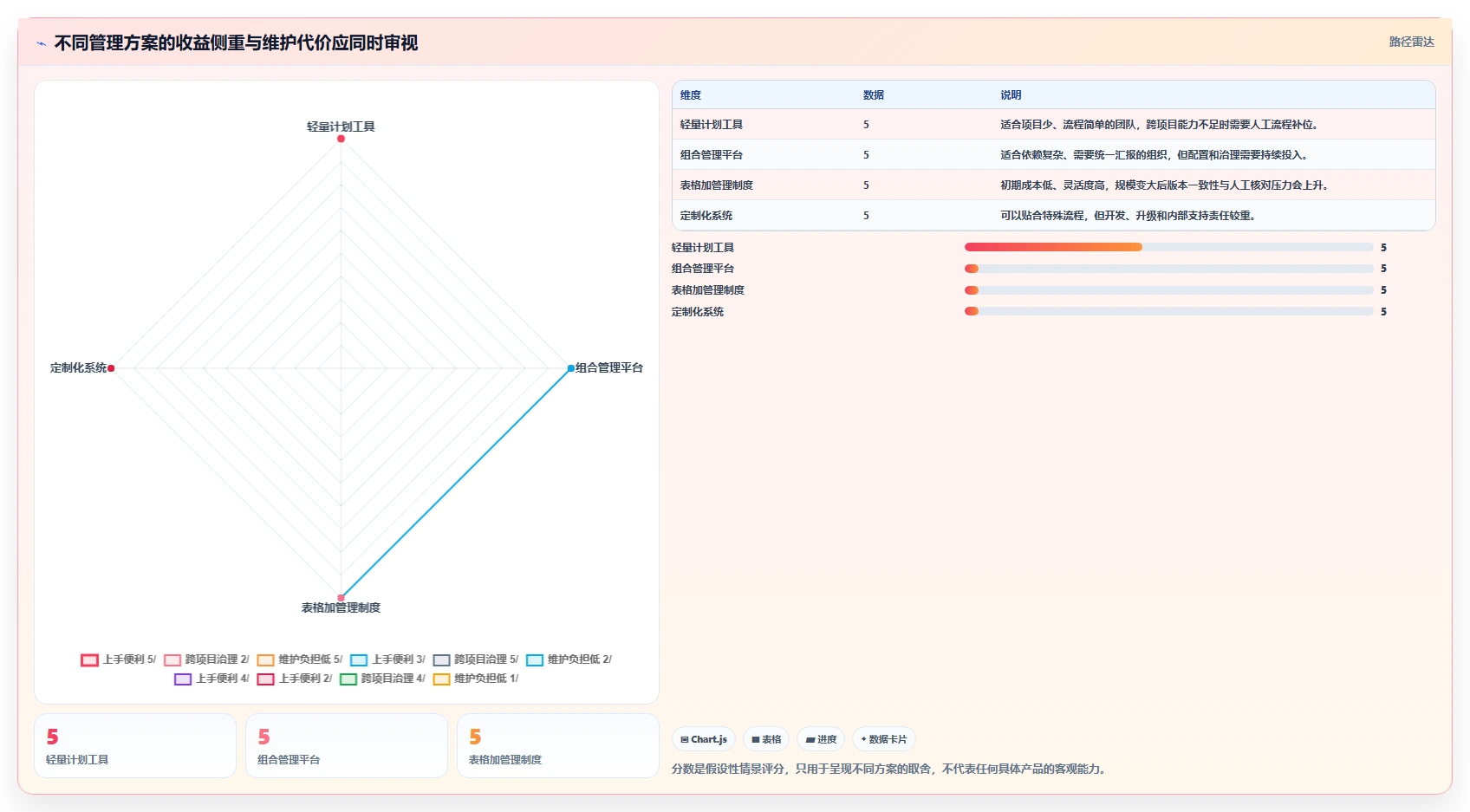Toggle the 维护负担低 1/ legend dataset
1470x812 pixels.
[476, 679]
